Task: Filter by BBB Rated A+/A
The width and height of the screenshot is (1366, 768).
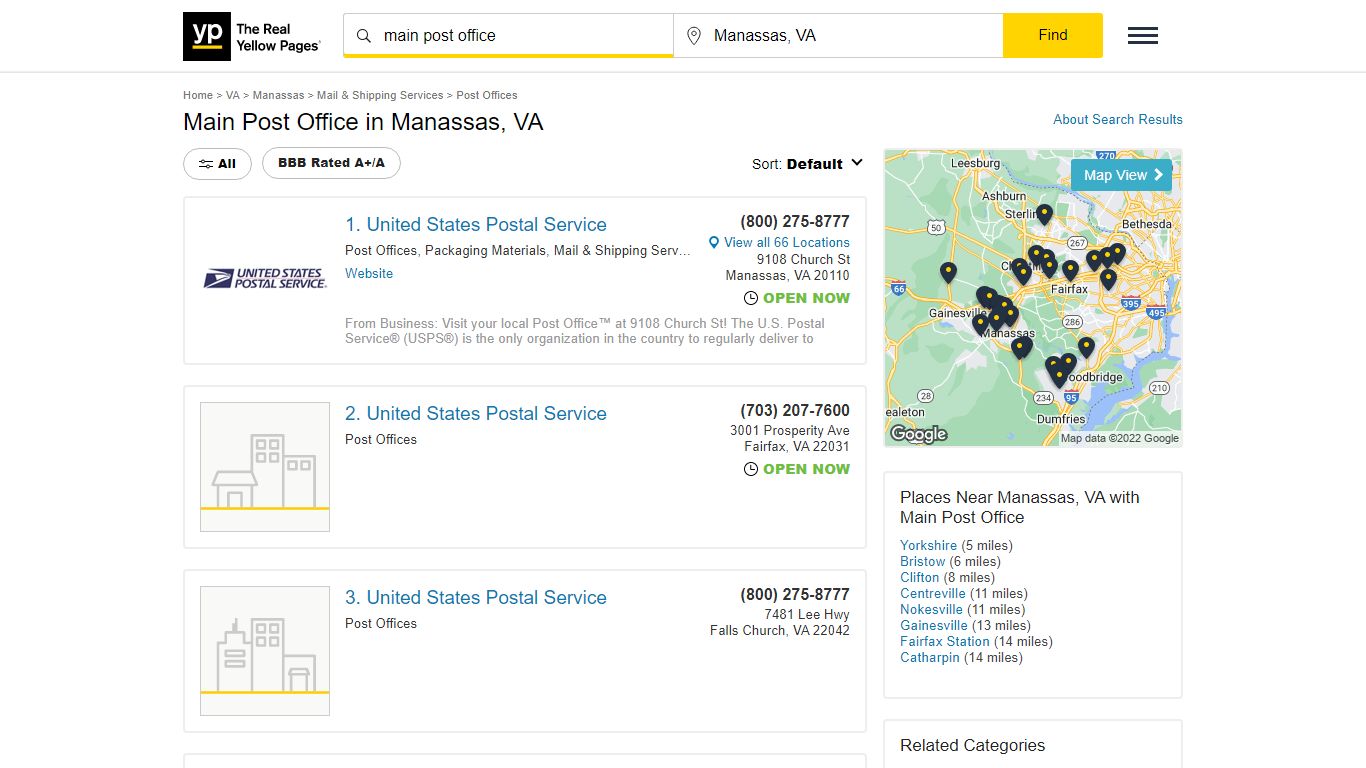Action: (x=331, y=163)
